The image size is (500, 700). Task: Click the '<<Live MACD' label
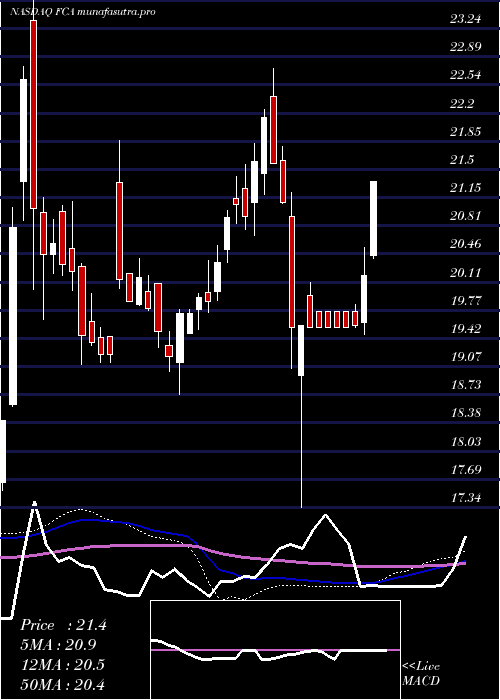[x=421, y=674]
